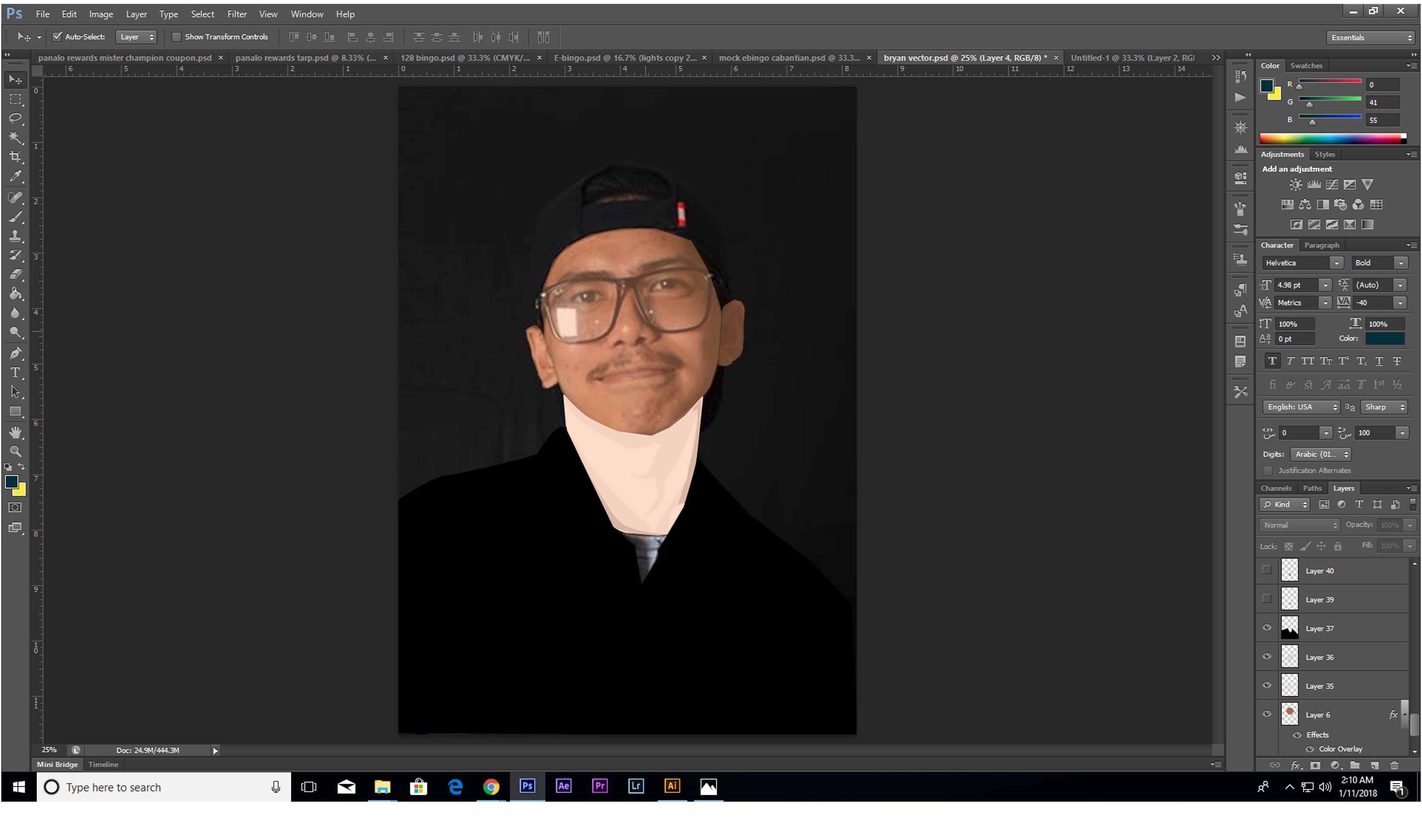Viewport: 1422px width, 840px height.
Task: Open font size 4.98 pt dropdown
Action: (x=1325, y=285)
